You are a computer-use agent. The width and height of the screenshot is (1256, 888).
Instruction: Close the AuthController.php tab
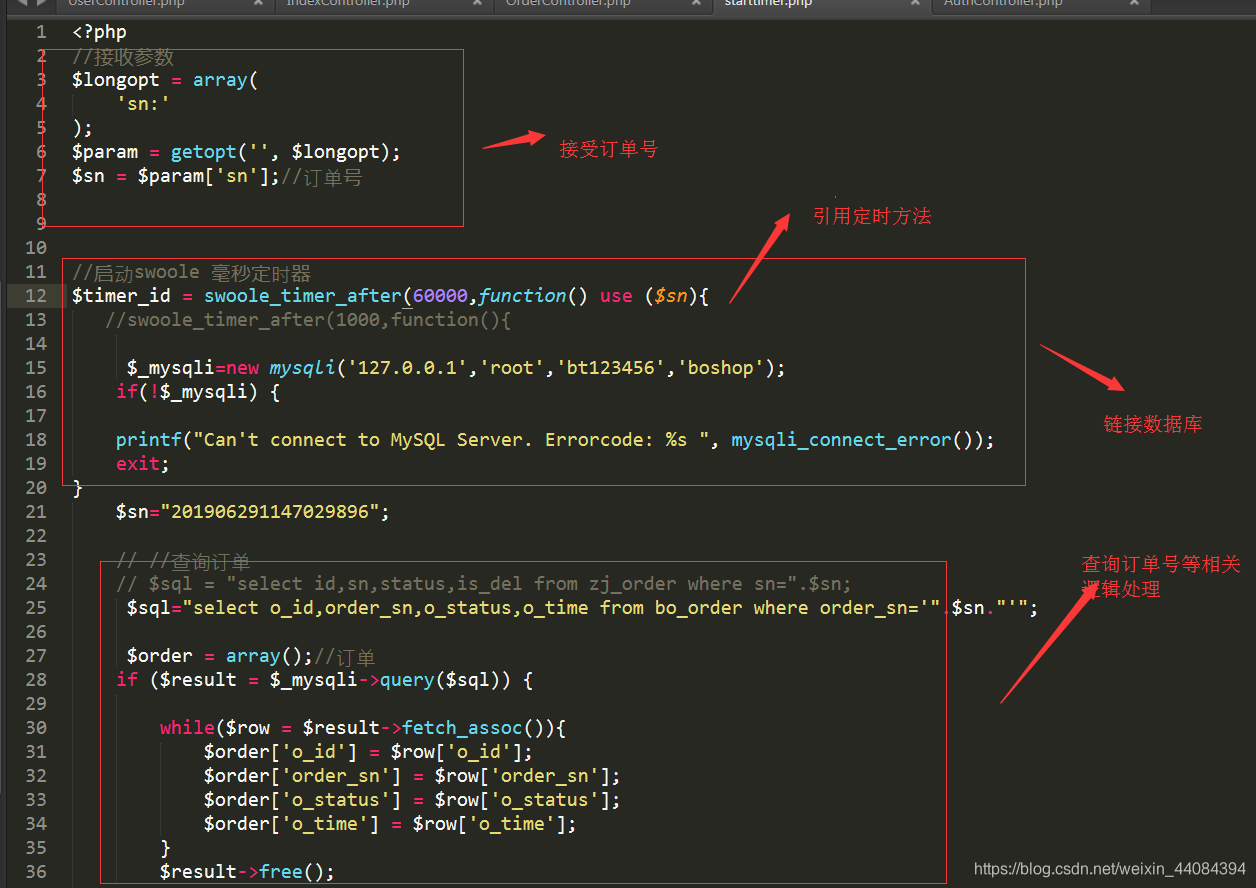point(1133,4)
